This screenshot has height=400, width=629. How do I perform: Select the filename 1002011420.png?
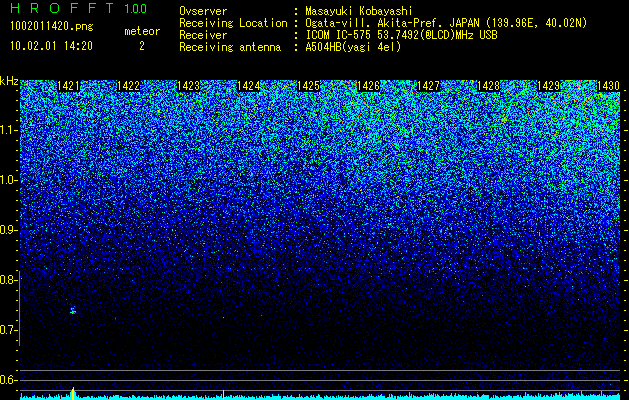(x=52, y=26)
